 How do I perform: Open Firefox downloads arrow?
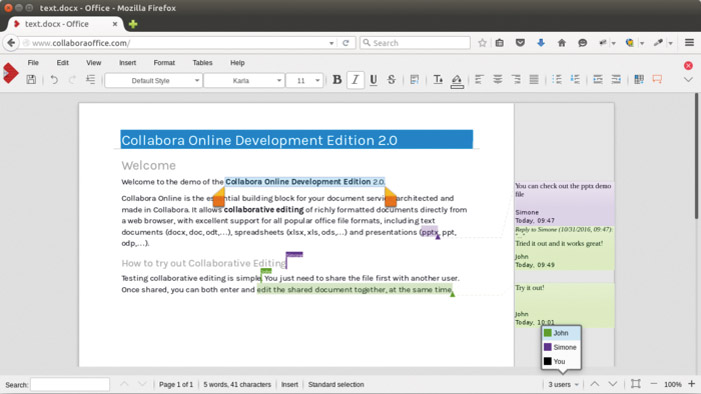pos(541,43)
